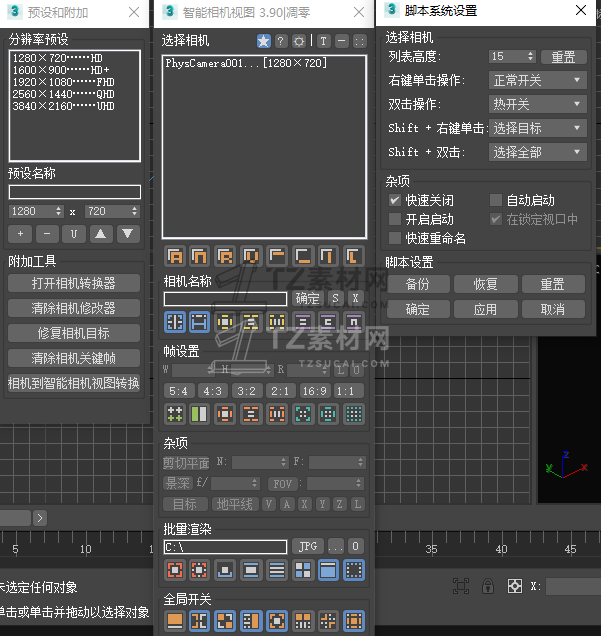Enable the 自动启动 checkbox
Screen dimensions: 601x636
(x=496, y=200)
